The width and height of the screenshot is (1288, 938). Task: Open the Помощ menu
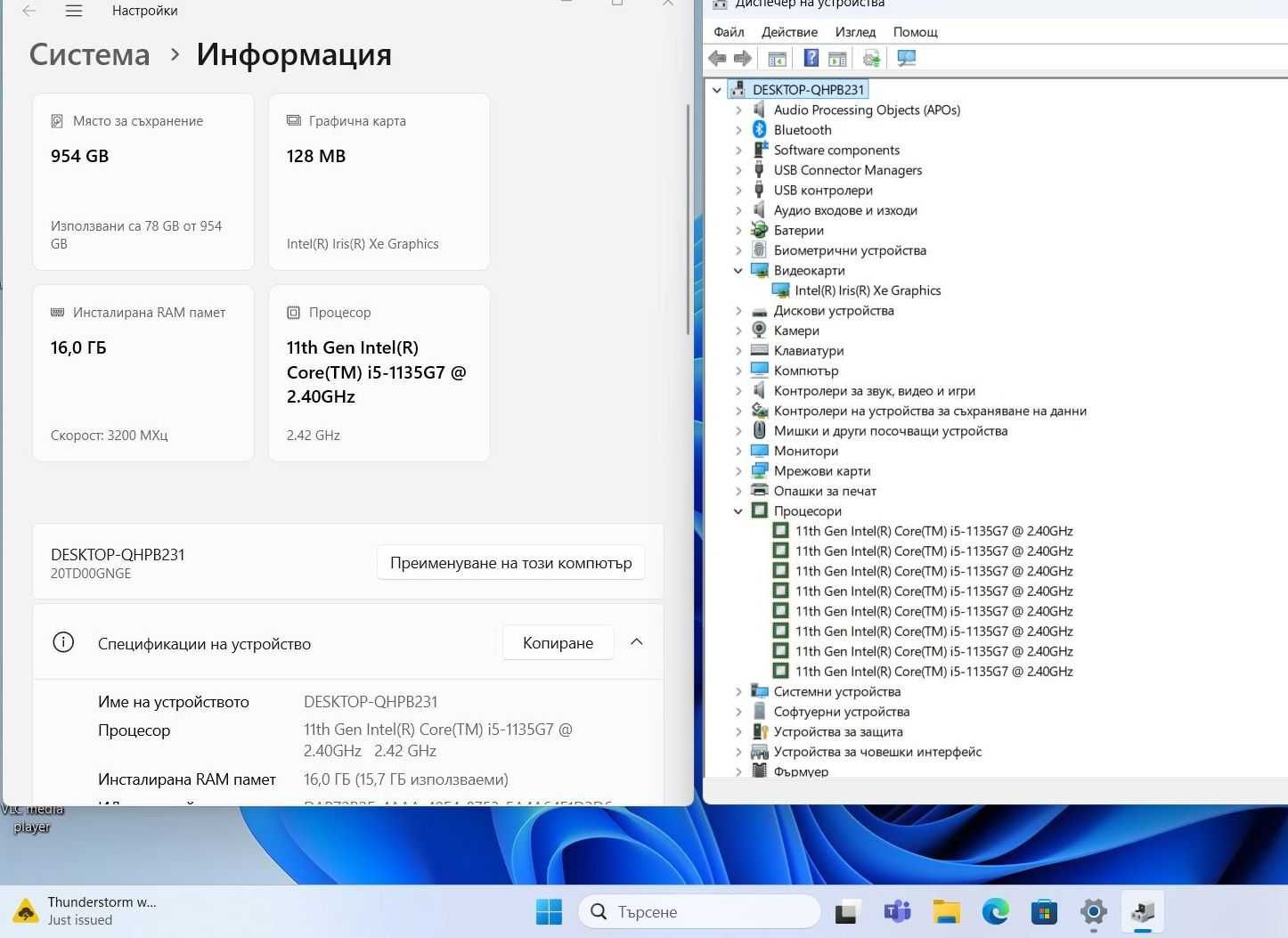916,32
